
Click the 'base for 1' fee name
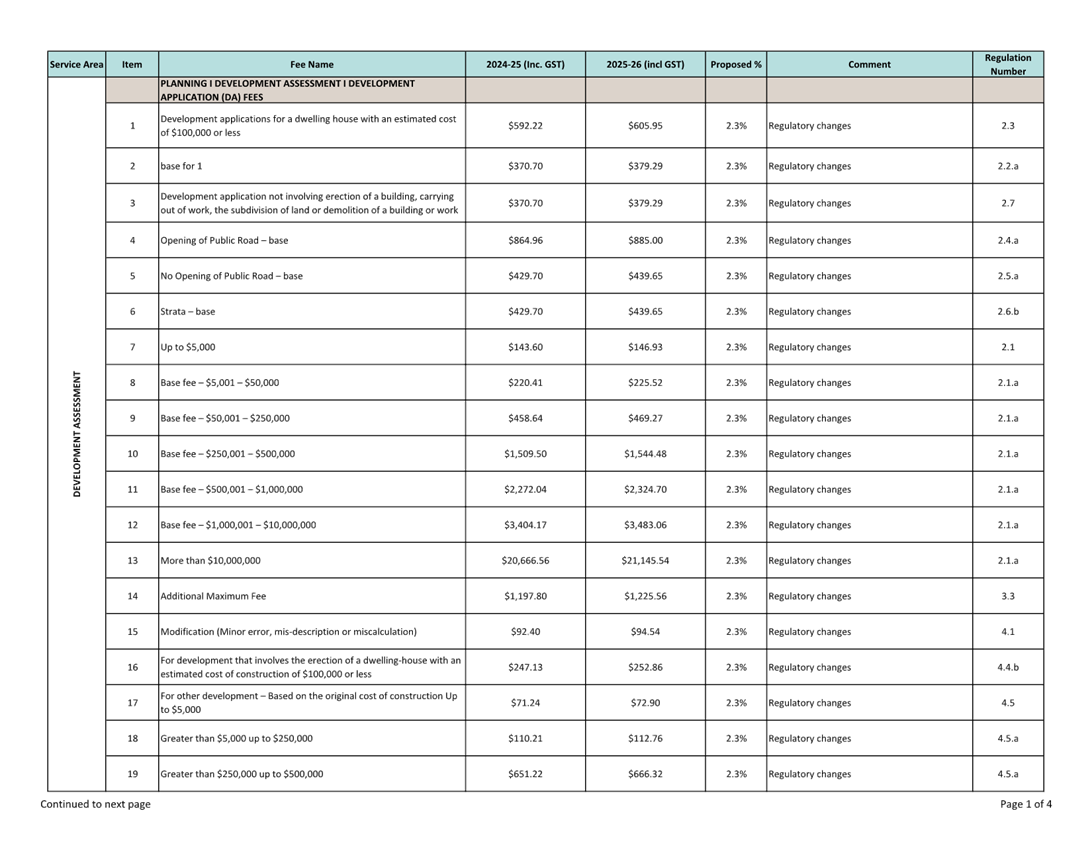point(181,166)
